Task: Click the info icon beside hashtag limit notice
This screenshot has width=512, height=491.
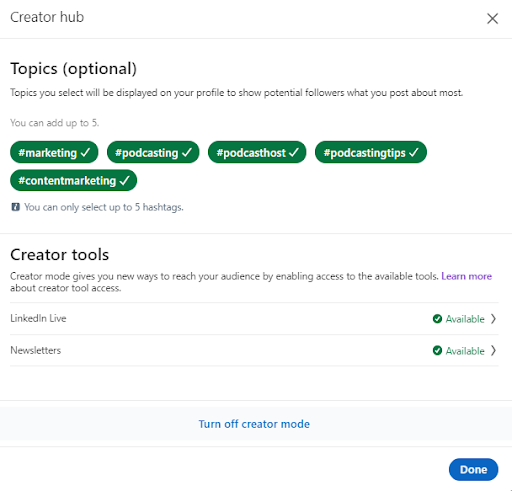Action: tap(15, 207)
